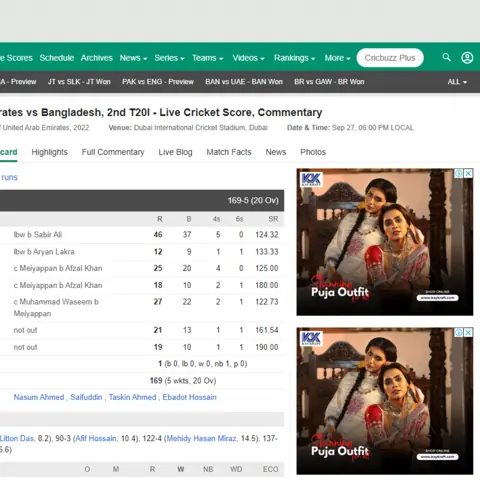Click 'c Muhammad Waseem b Meiyappan' dismissal

pyautogui.click(x=56, y=308)
